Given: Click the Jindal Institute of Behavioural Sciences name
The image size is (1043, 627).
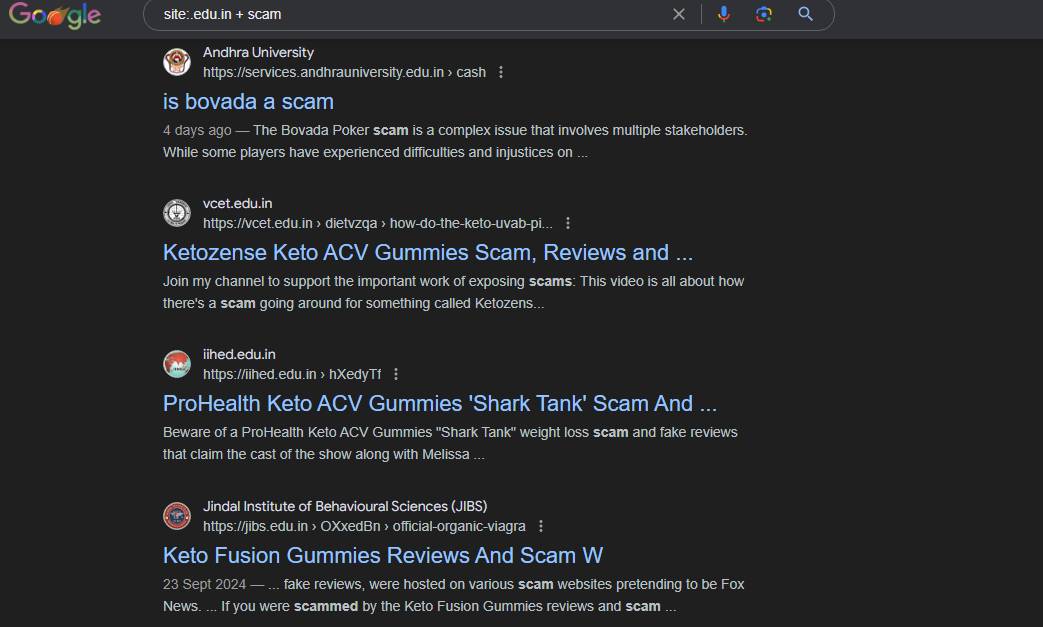Looking at the screenshot, I should click(x=345, y=506).
